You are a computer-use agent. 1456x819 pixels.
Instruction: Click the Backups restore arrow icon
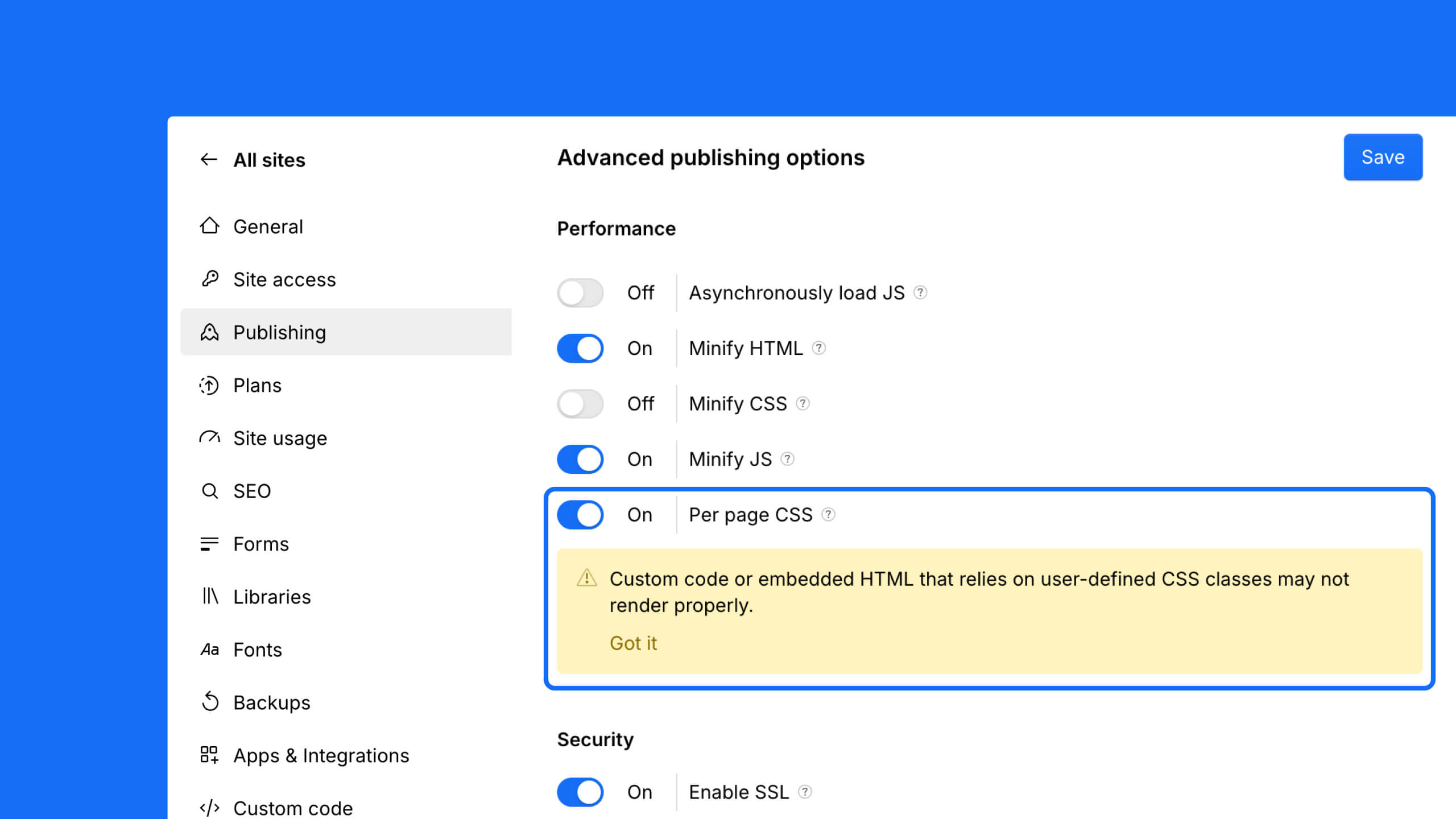209,702
